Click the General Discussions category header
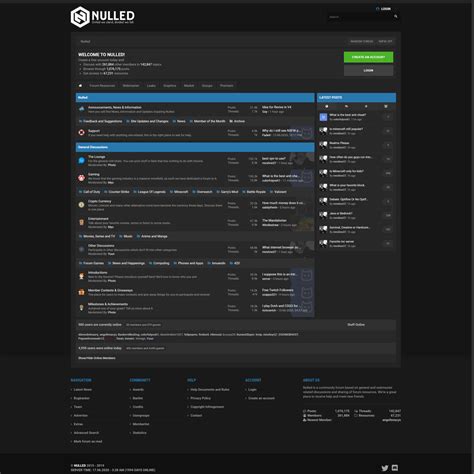This screenshot has width=474, height=474. click(195, 147)
